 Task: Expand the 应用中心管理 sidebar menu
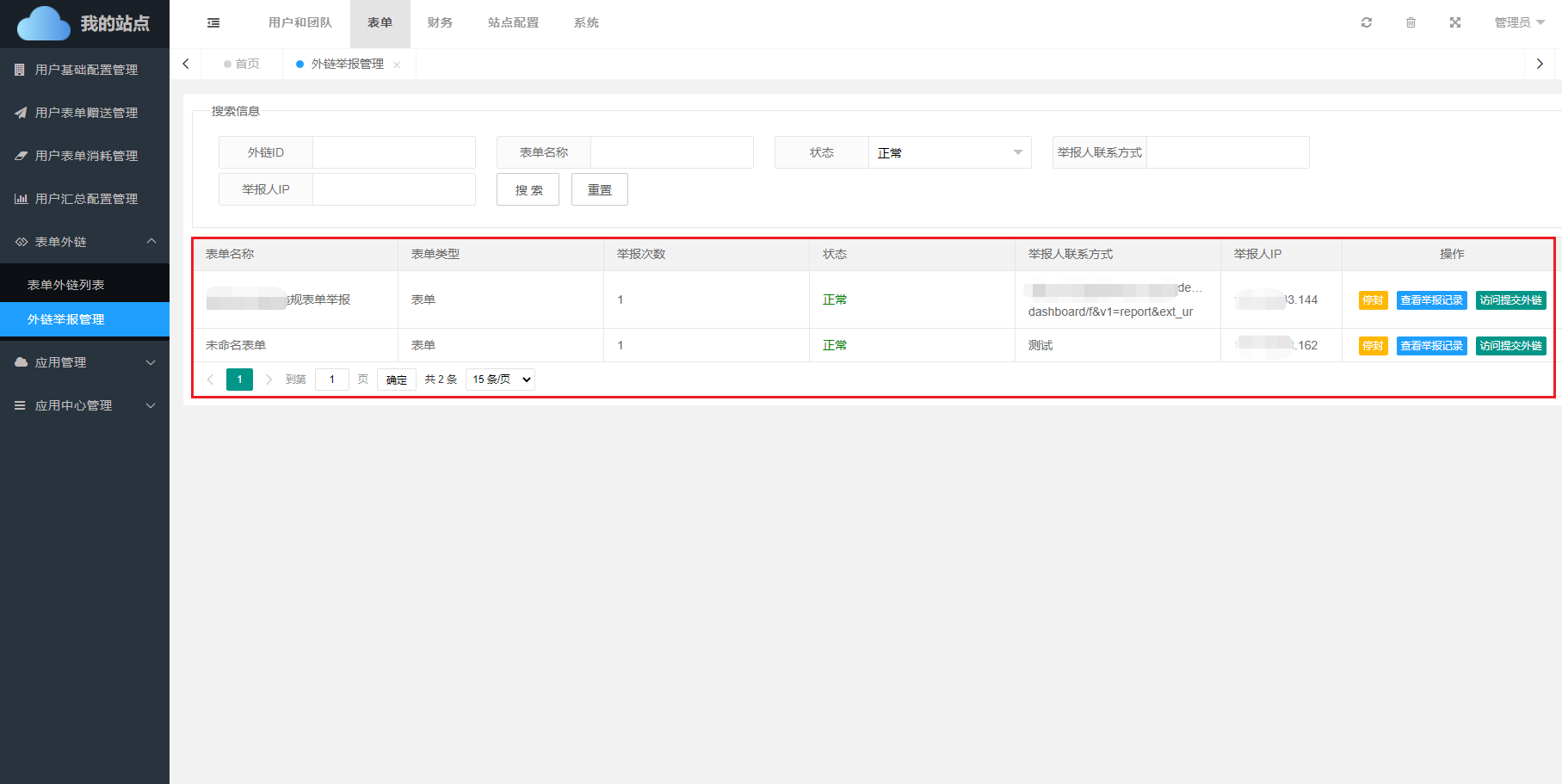click(84, 405)
